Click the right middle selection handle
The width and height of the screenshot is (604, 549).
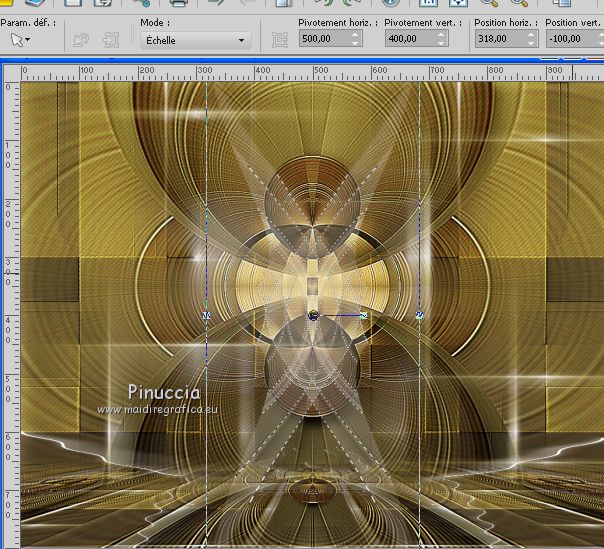420,315
